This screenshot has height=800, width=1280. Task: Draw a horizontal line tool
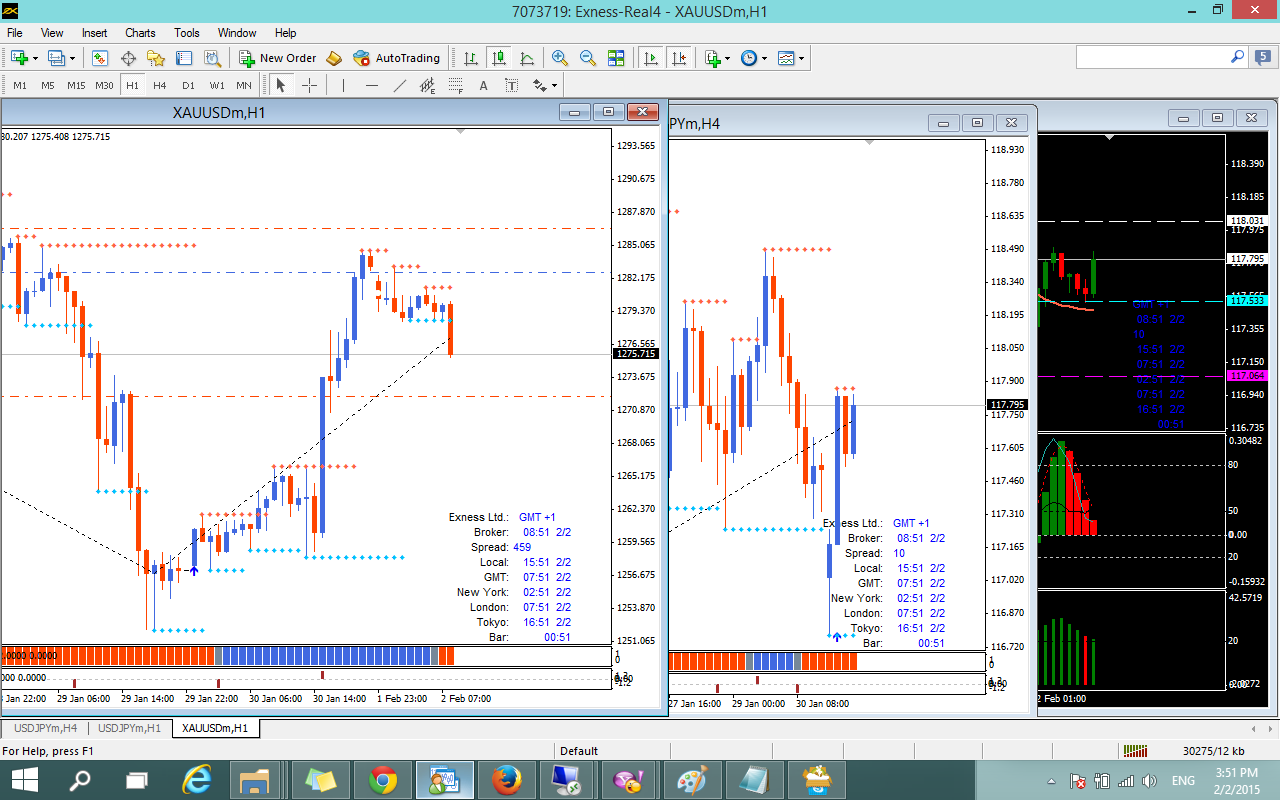coord(372,85)
